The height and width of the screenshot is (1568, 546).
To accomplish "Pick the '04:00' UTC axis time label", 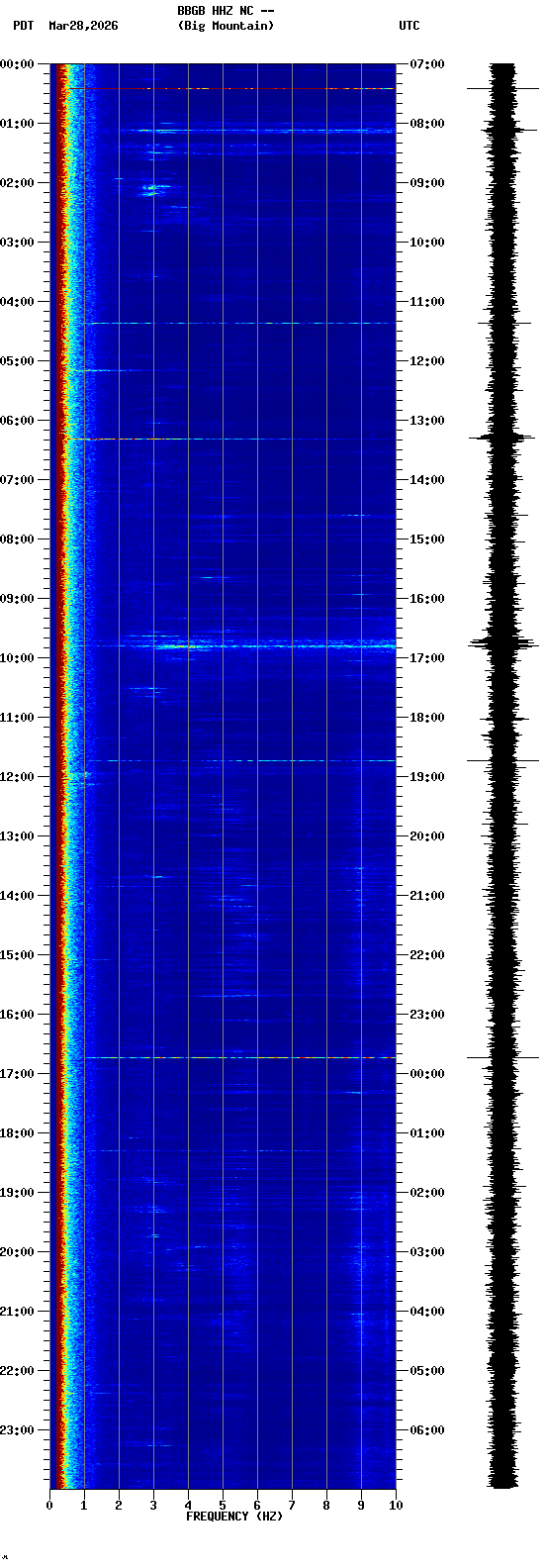I will click(x=426, y=1312).
